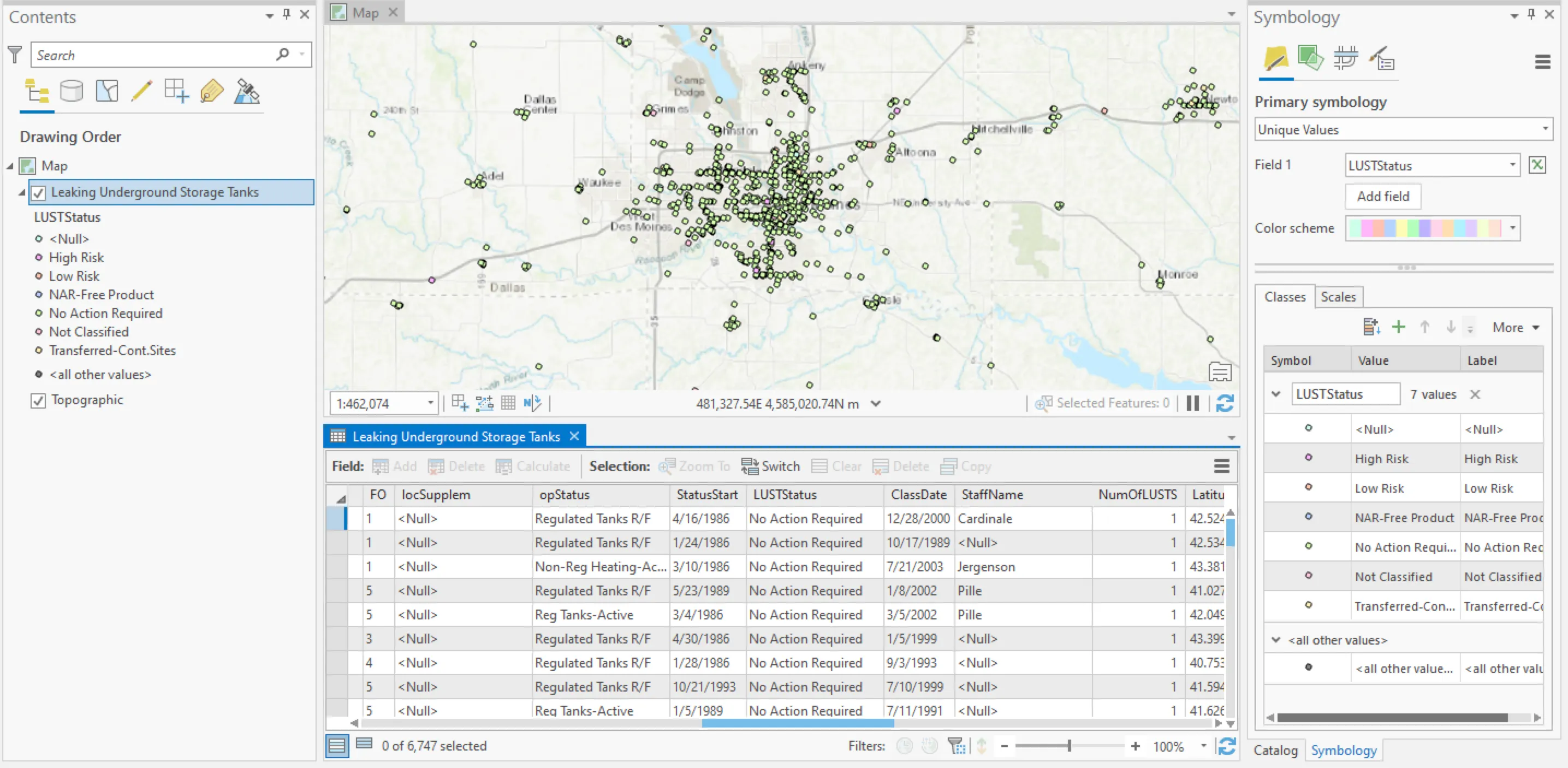Click the Clear selection icon
1568x768 pixels.
(836, 466)
